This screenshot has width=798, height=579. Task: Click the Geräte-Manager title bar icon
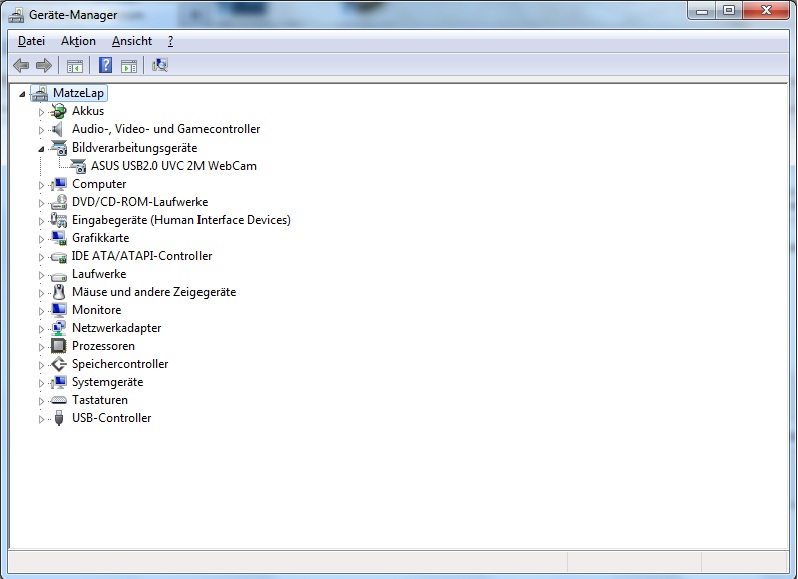pos(16,15)
